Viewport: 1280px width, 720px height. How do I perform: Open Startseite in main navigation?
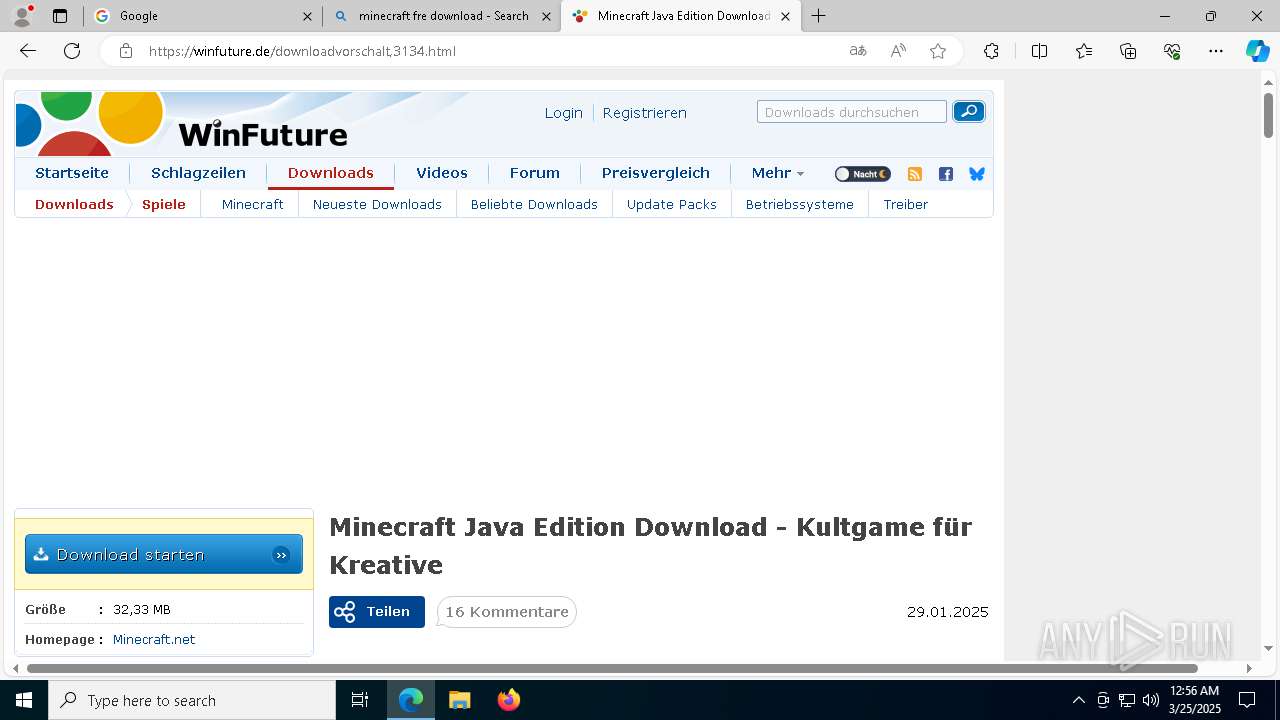(x=72, y=173)
